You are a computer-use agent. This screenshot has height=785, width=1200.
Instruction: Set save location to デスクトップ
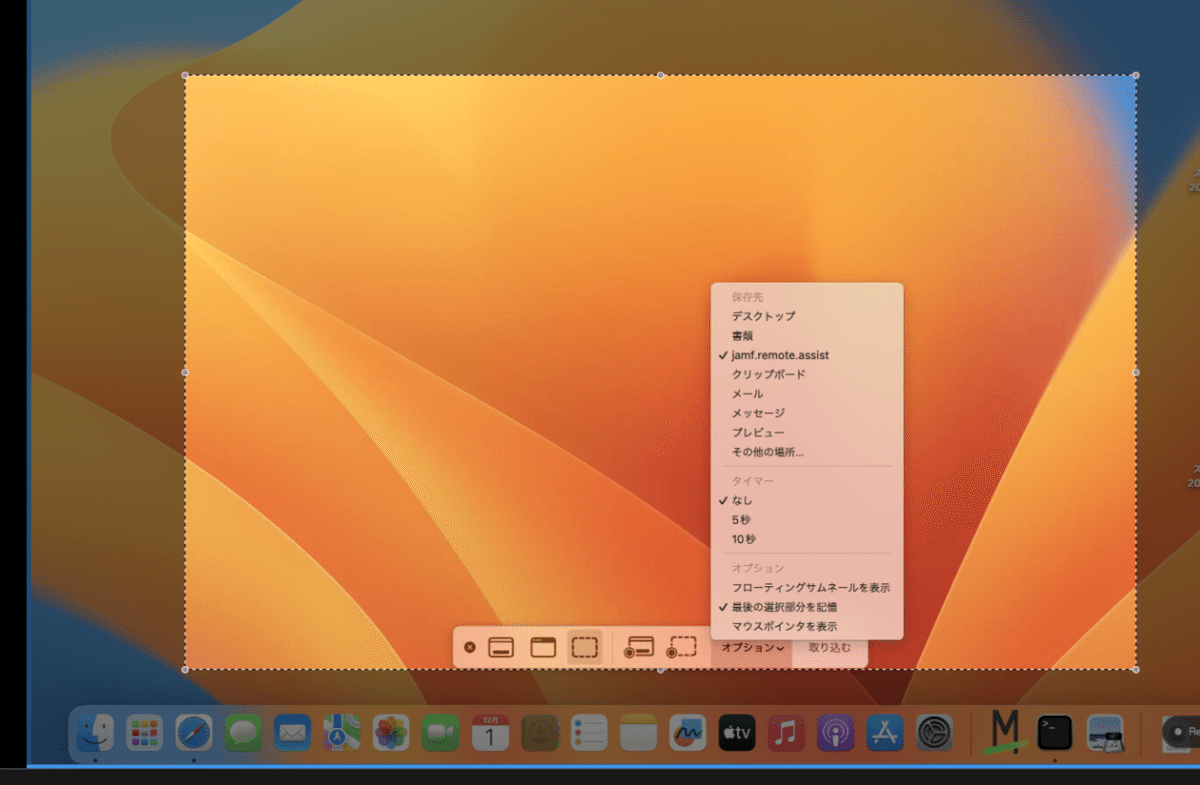(x=763, y=316)
